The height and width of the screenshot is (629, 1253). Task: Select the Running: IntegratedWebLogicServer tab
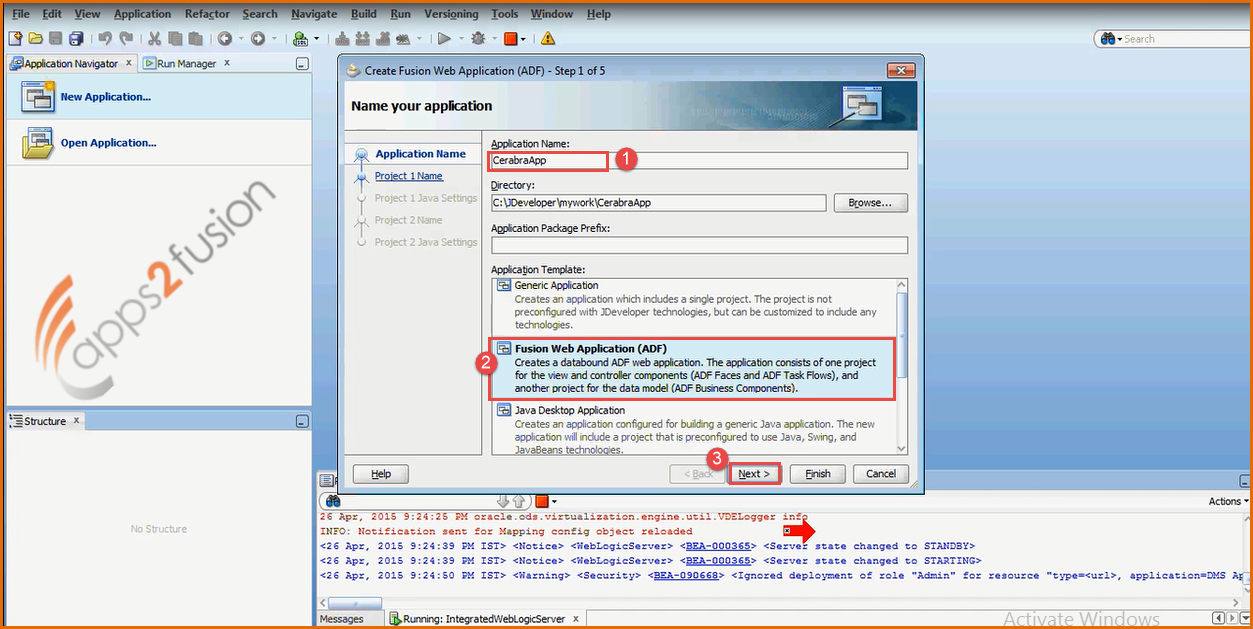coord(484,619)
